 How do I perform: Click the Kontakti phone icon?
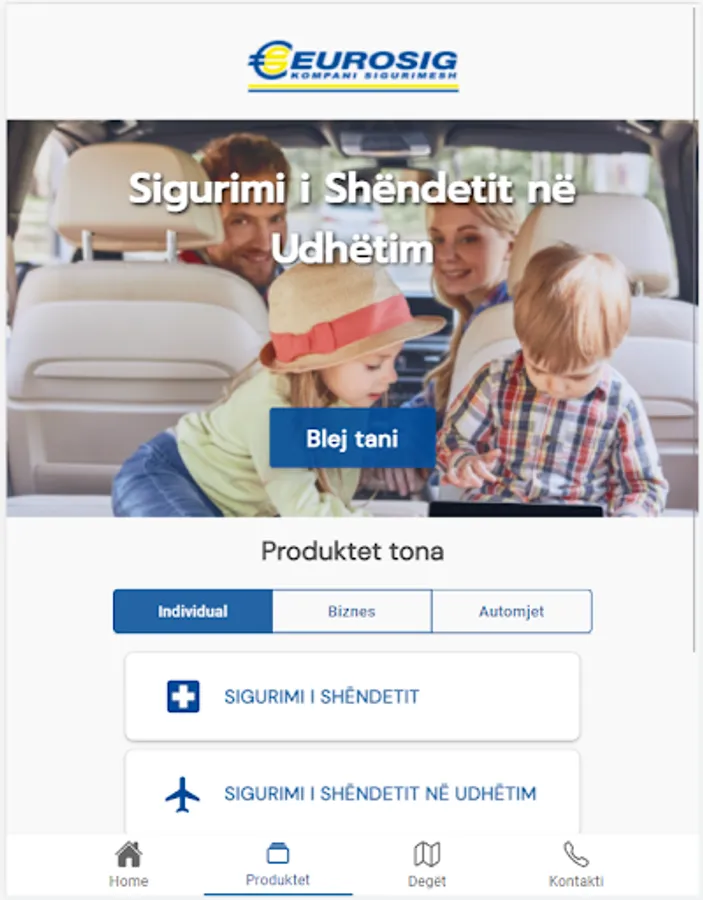[576, 854]
